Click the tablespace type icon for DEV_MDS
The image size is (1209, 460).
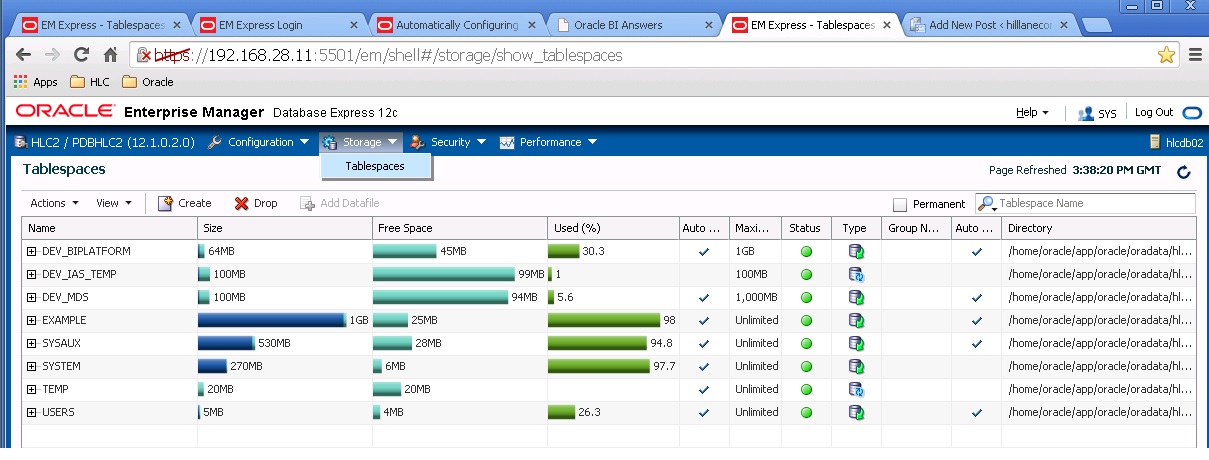(x=855, y=297)
